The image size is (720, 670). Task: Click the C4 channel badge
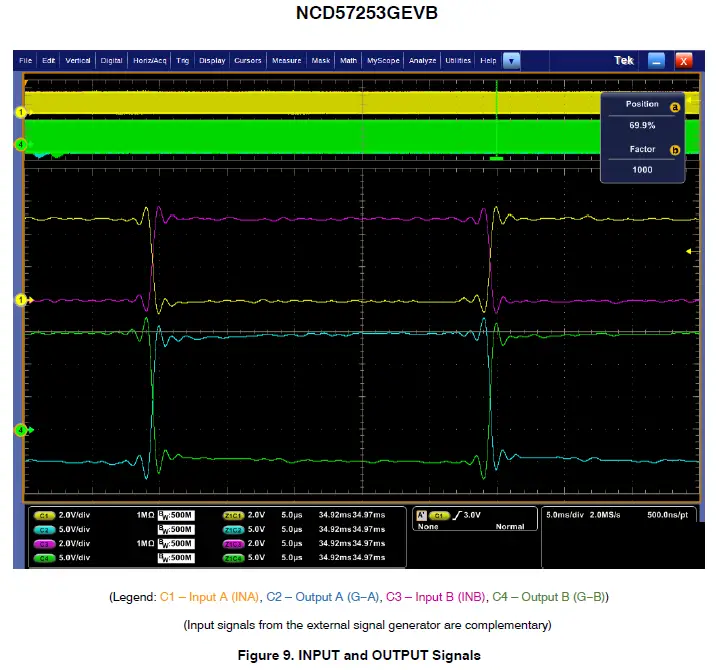(44, 558)
